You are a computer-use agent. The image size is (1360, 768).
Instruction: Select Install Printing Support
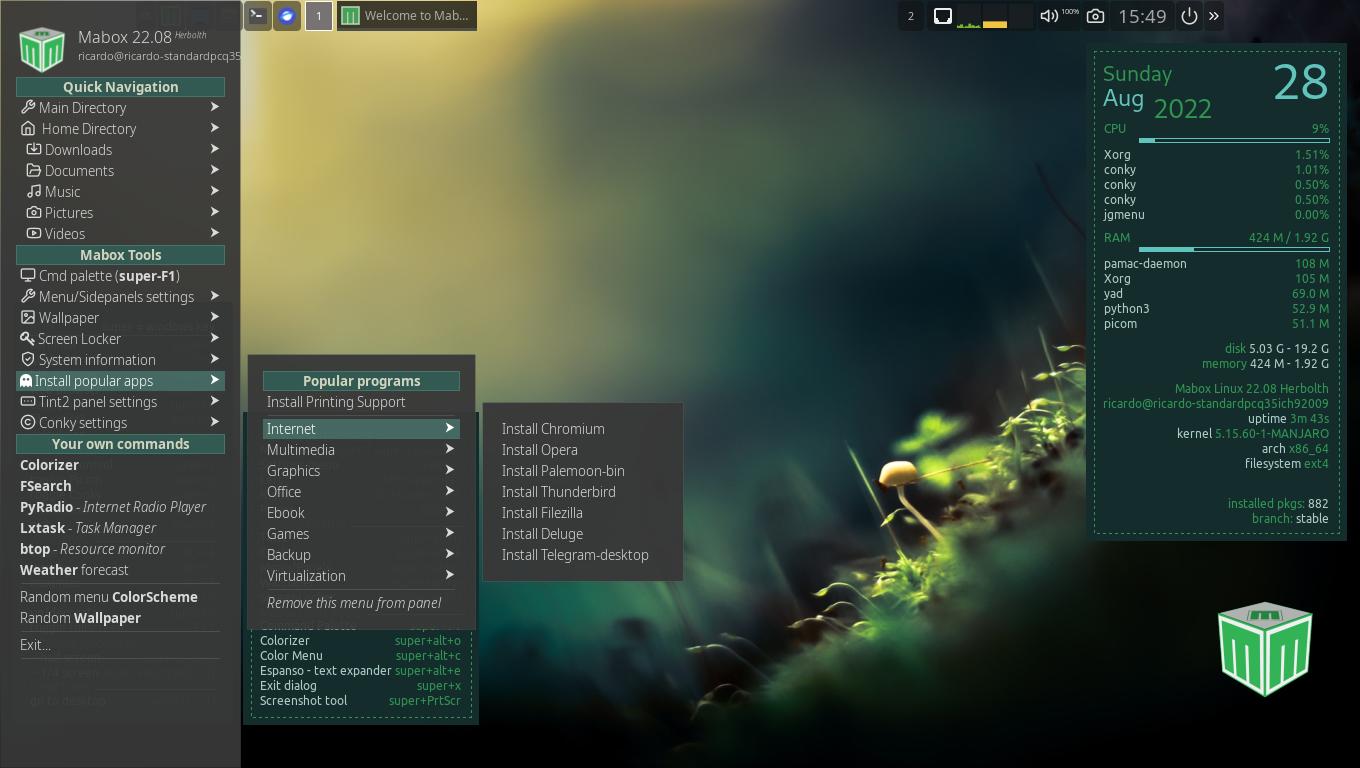tap(361, 401)
